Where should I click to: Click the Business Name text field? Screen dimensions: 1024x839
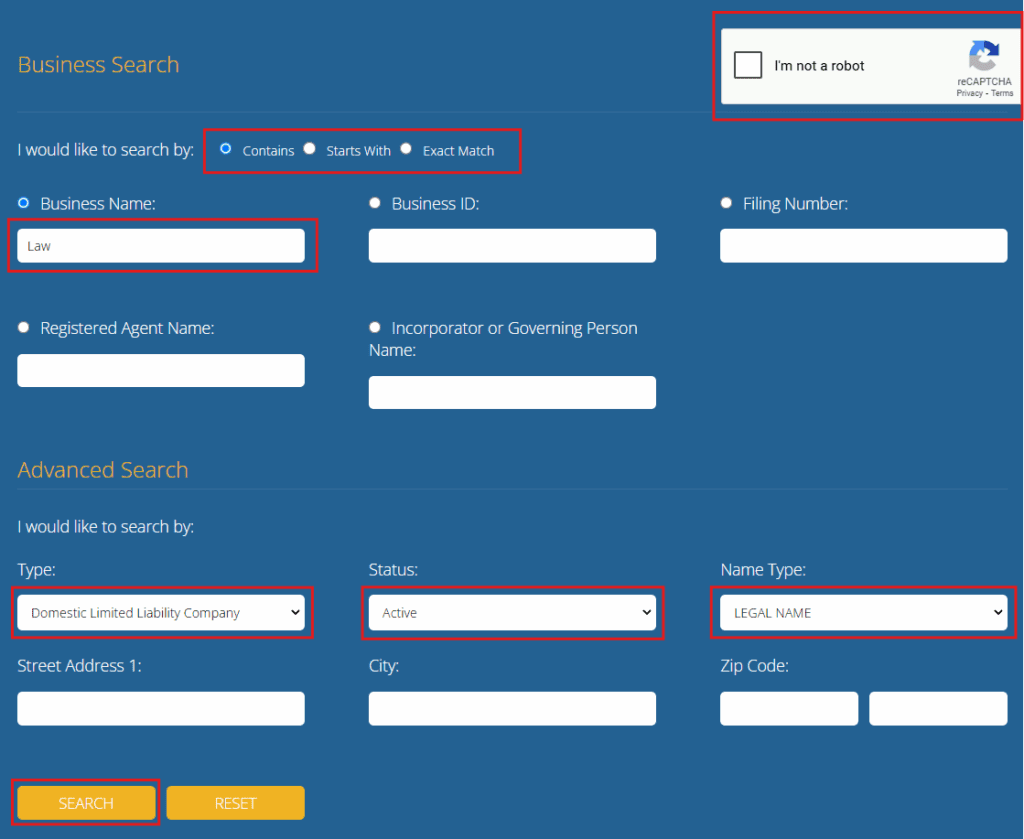(161, 246)
